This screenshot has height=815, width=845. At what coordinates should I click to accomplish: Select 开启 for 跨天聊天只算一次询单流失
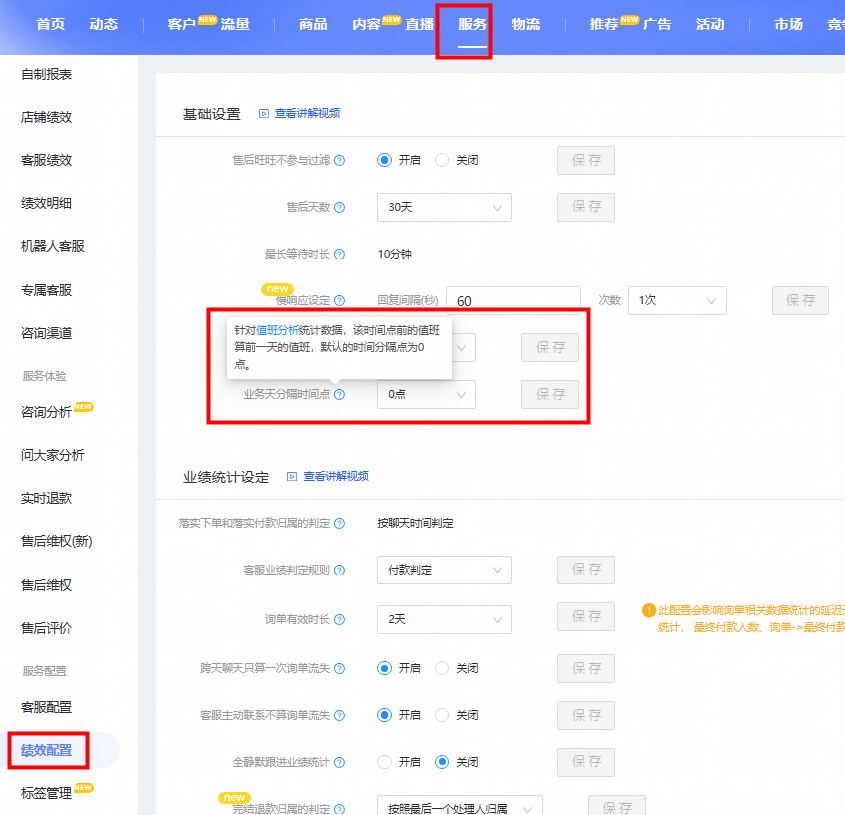(384, 668)
